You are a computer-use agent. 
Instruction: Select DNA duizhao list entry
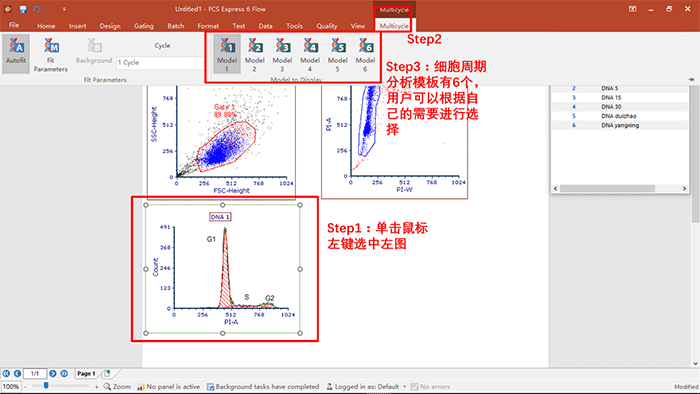click(620, 116)
